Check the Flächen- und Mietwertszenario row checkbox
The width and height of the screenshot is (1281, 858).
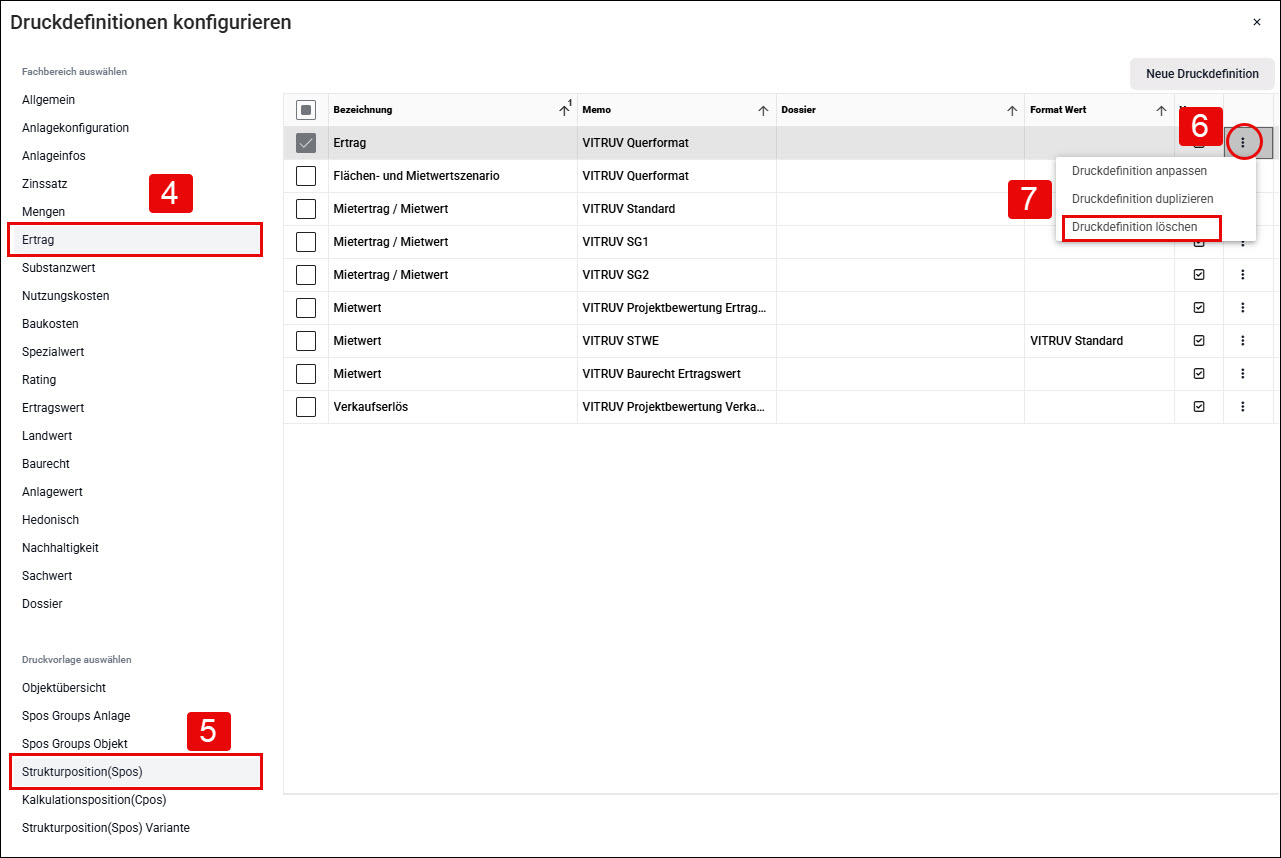[306, 176]
